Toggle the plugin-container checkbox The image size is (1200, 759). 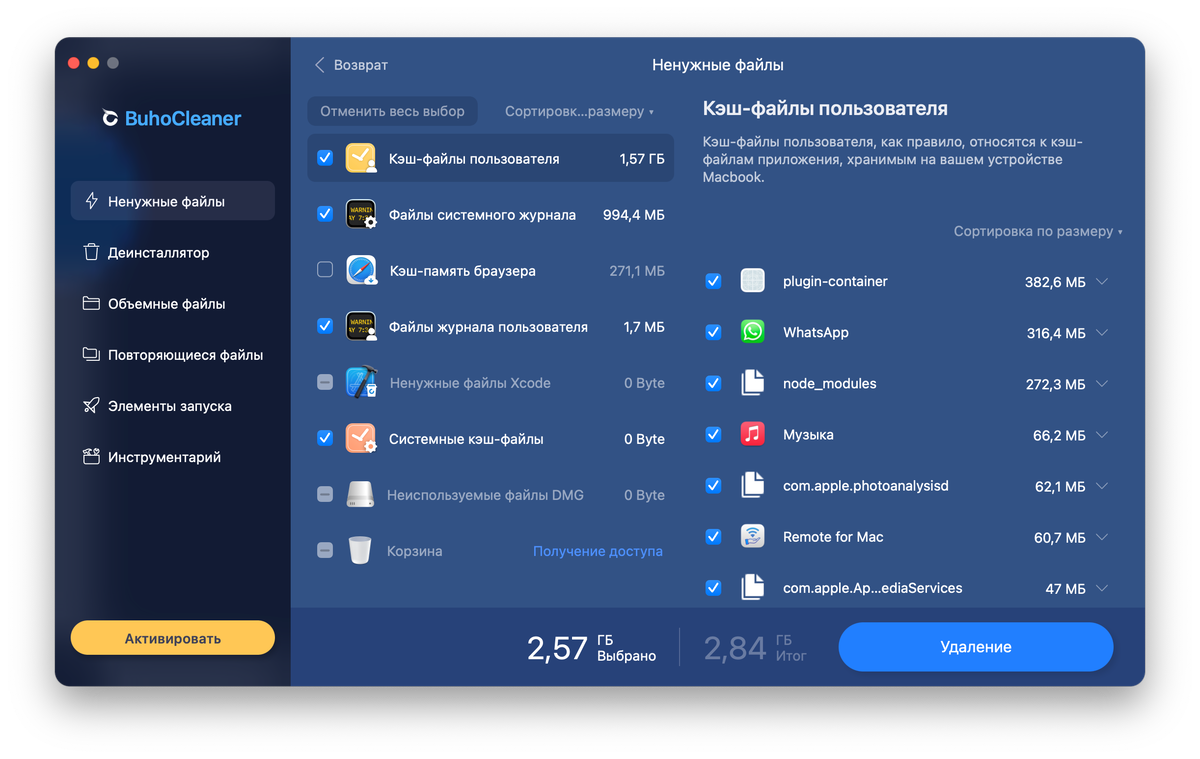[713, 281]
